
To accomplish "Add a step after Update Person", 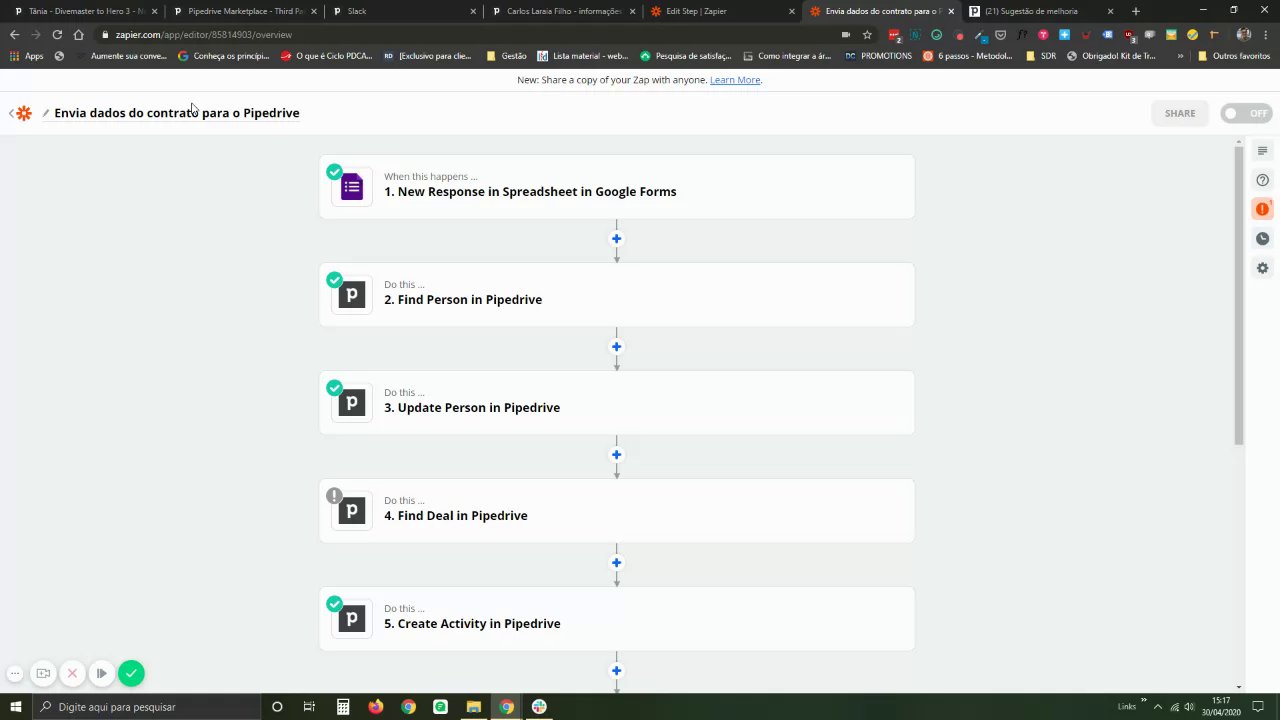I will (x=616, y=455).
